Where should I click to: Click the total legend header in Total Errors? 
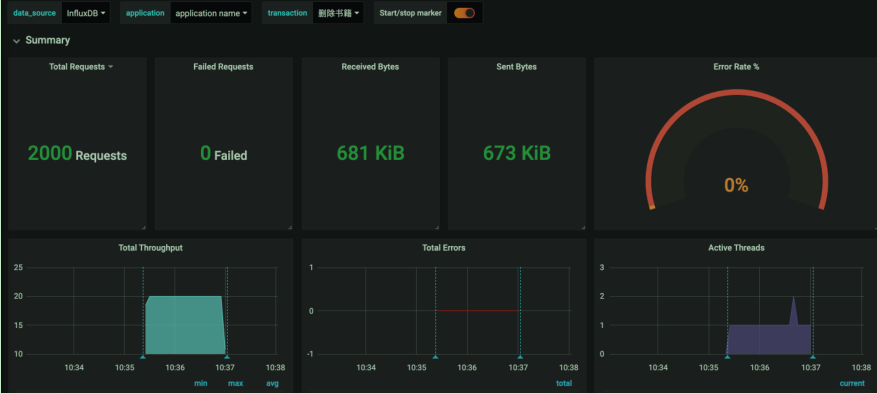pos(564,383)
